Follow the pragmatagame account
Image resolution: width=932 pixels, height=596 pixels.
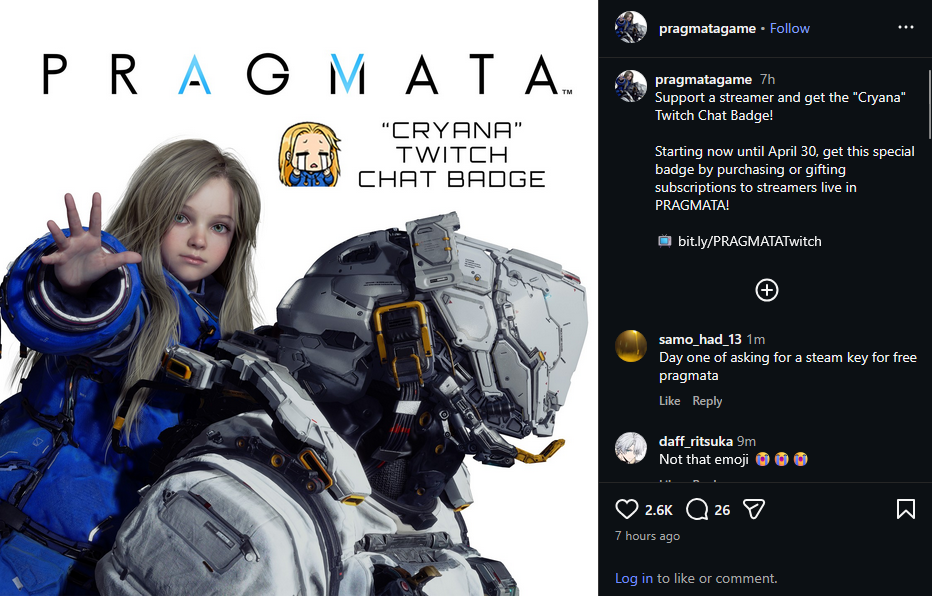[x=789, y=28]
